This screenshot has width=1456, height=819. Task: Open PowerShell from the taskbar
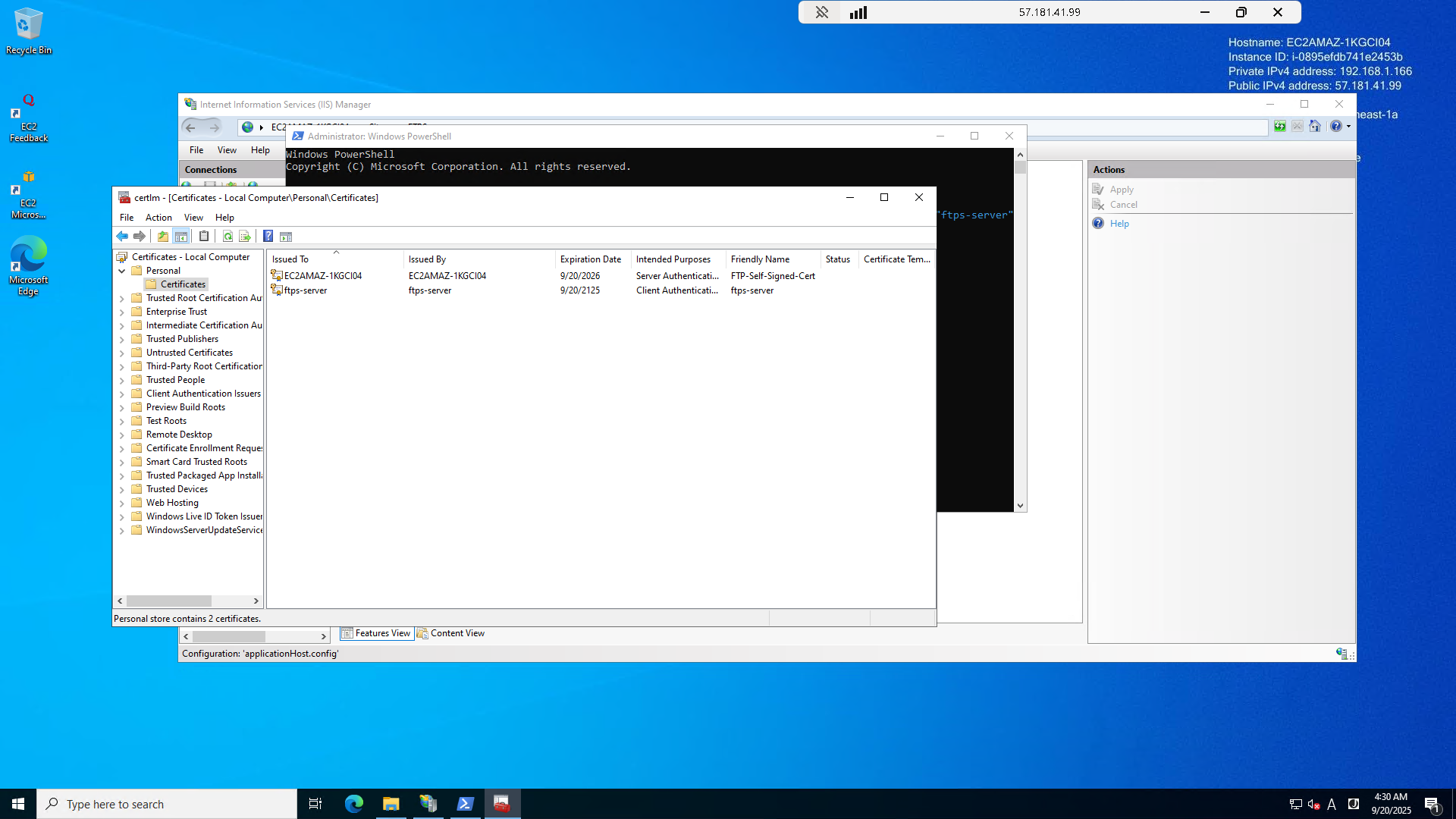pyautogui.click(x=465, y=804)
